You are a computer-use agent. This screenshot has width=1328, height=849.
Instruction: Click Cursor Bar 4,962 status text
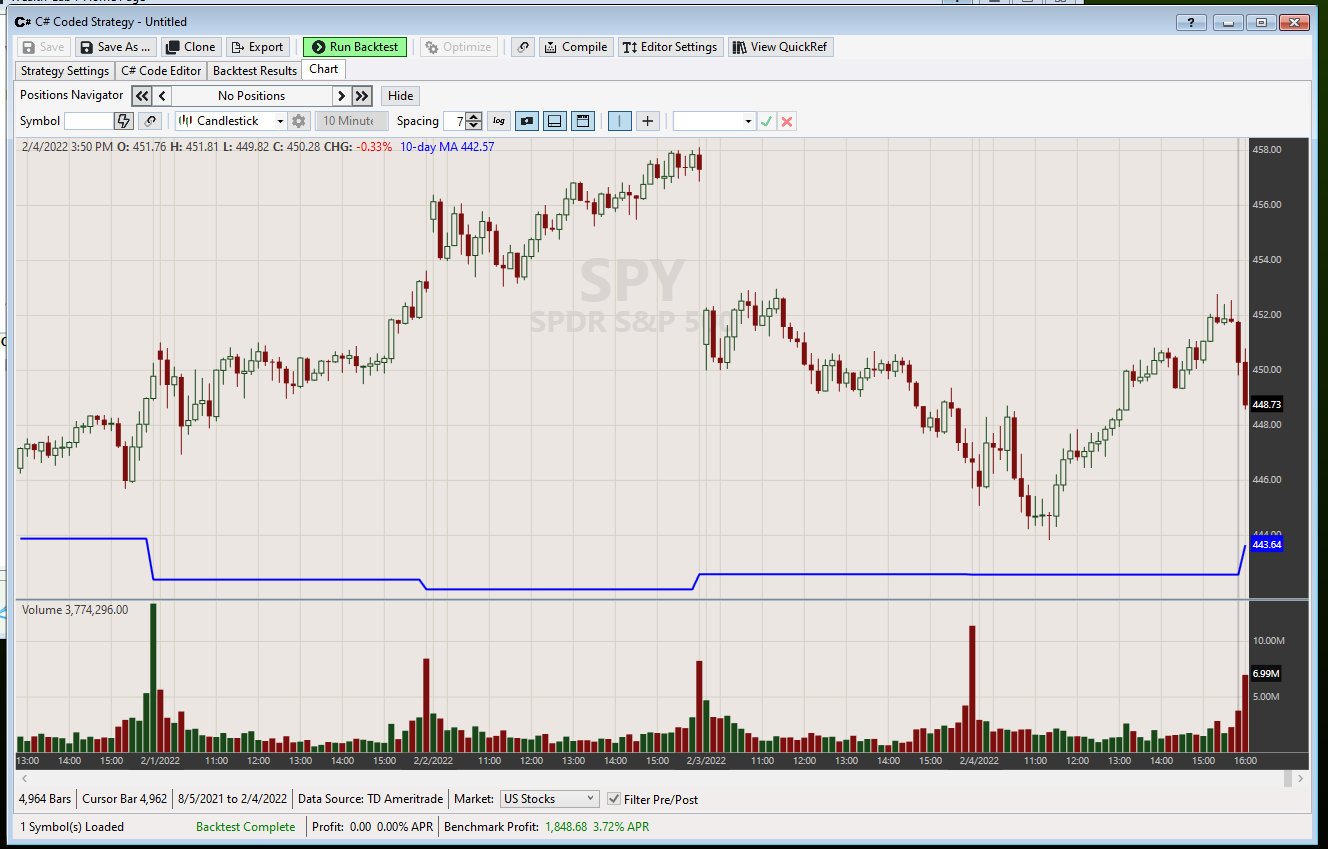coord(125,799)
